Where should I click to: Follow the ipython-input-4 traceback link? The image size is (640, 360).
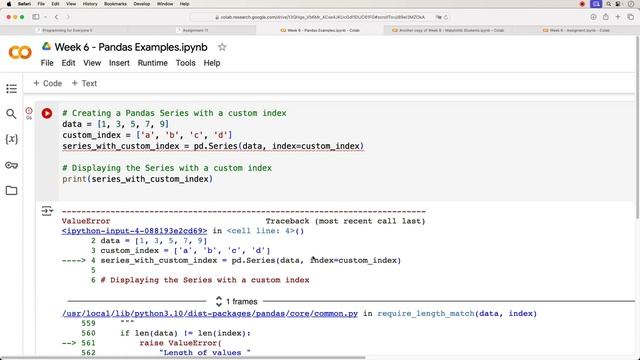pyautogui.click(x=134, y=231)
